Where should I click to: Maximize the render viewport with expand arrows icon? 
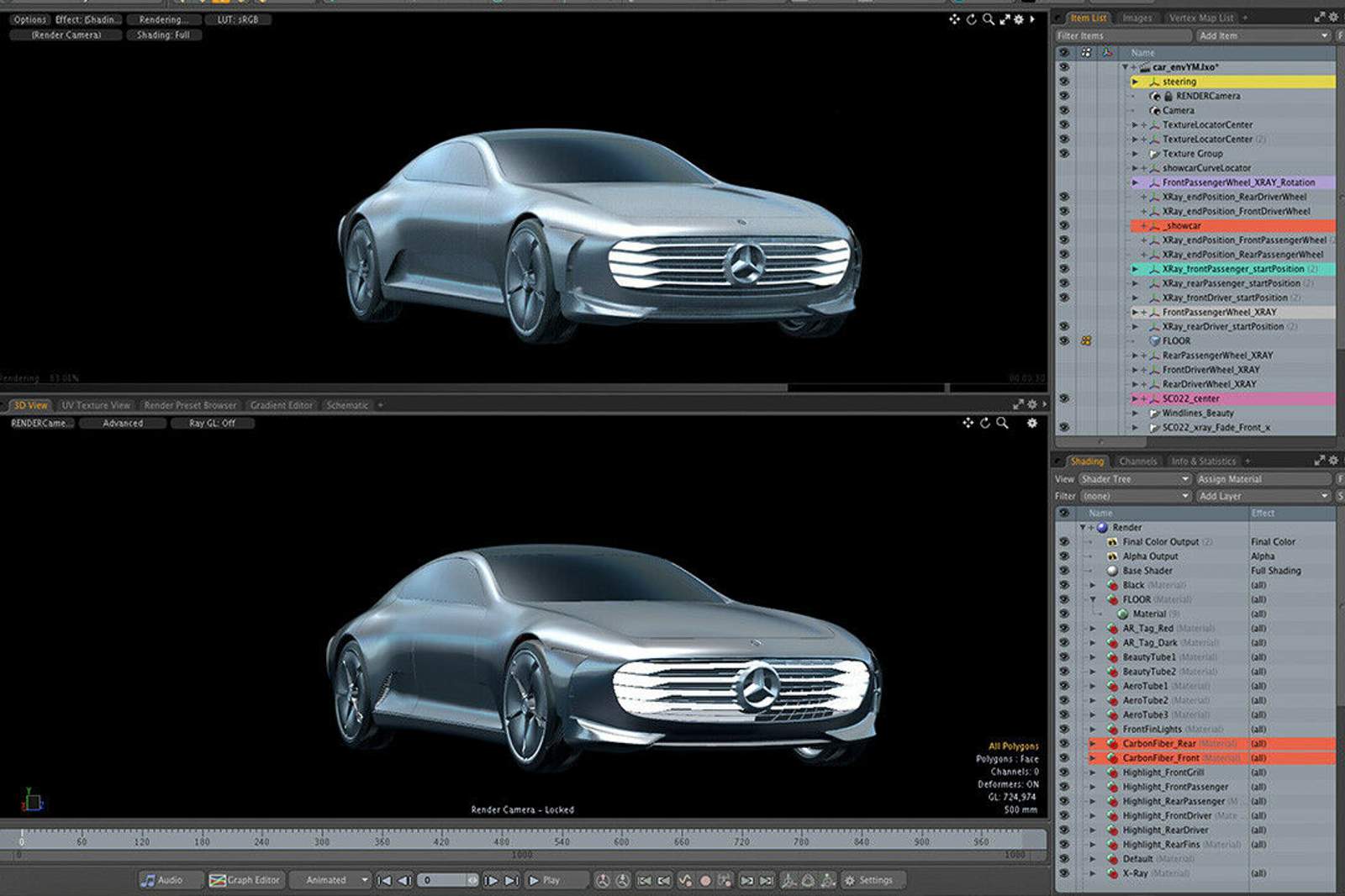pyautogui.click(x=1005, y=18)
